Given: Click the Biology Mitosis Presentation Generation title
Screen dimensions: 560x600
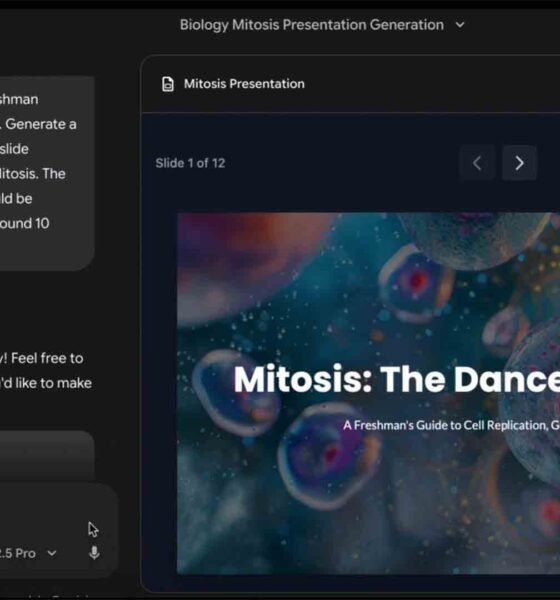Looking at the screenshot, I should click(x=312, y=25).
